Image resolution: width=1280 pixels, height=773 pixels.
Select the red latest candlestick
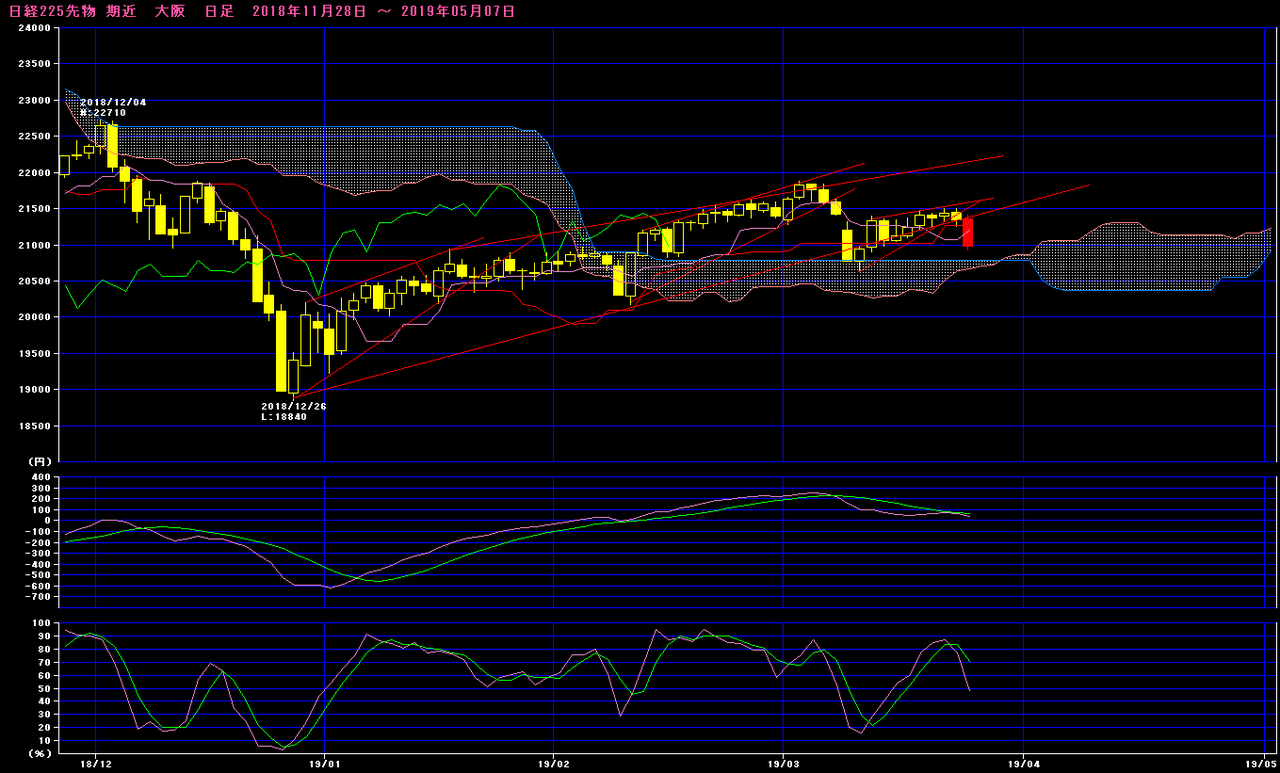click(968, 232)
